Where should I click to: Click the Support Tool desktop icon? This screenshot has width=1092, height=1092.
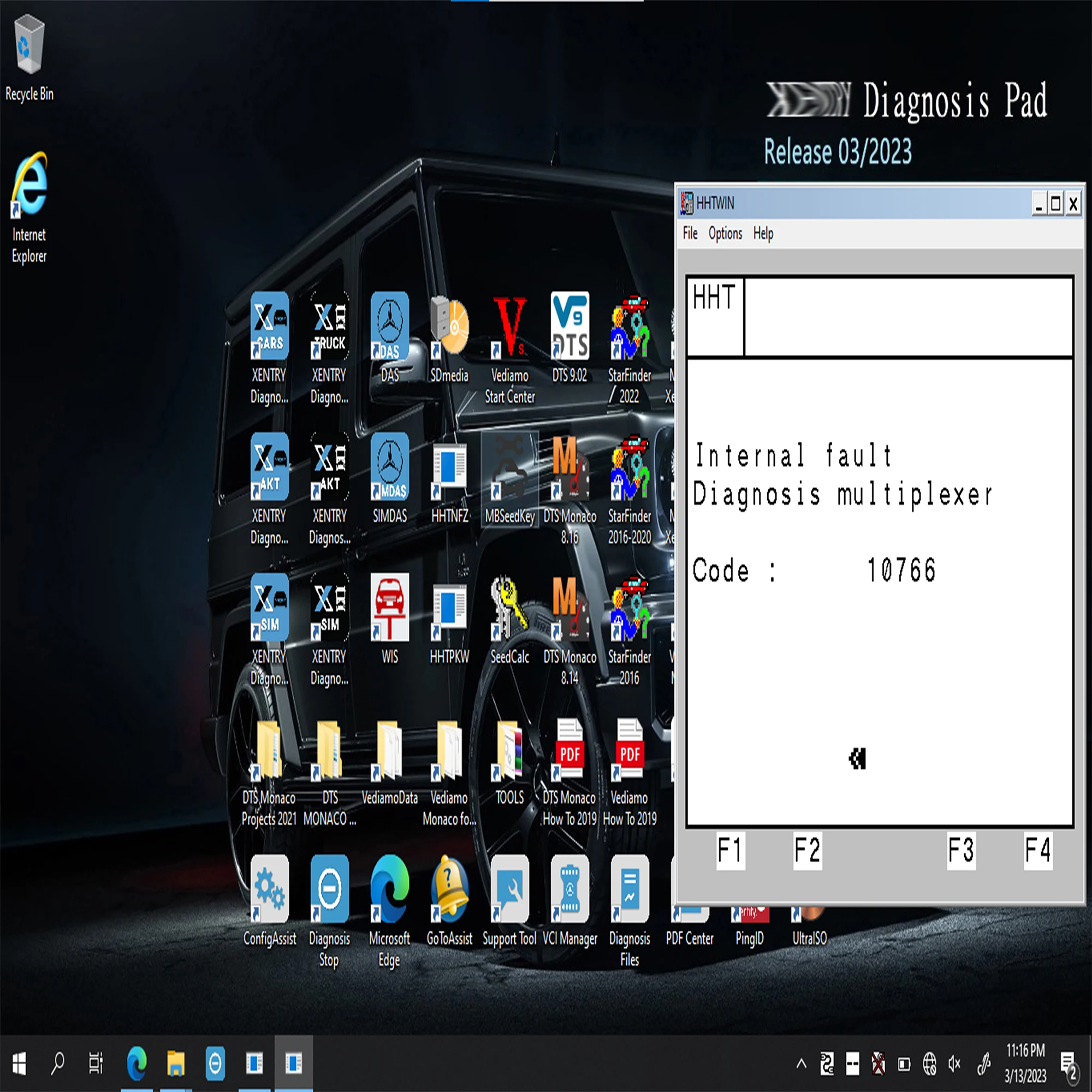510,900
